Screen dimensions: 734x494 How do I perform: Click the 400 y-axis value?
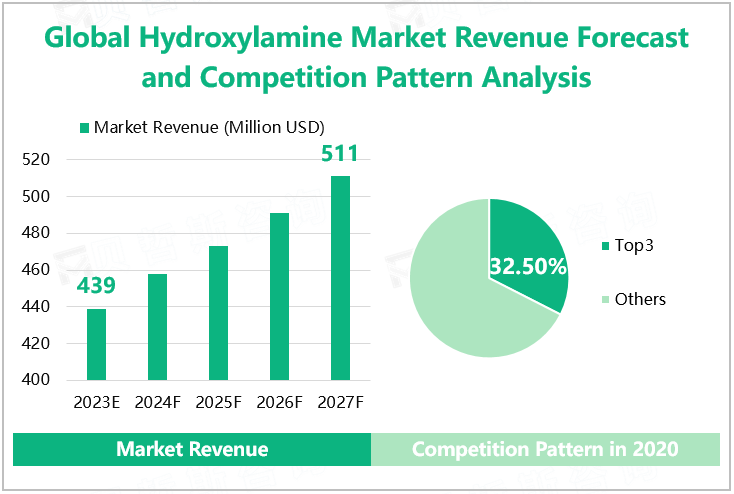[36, 379]
